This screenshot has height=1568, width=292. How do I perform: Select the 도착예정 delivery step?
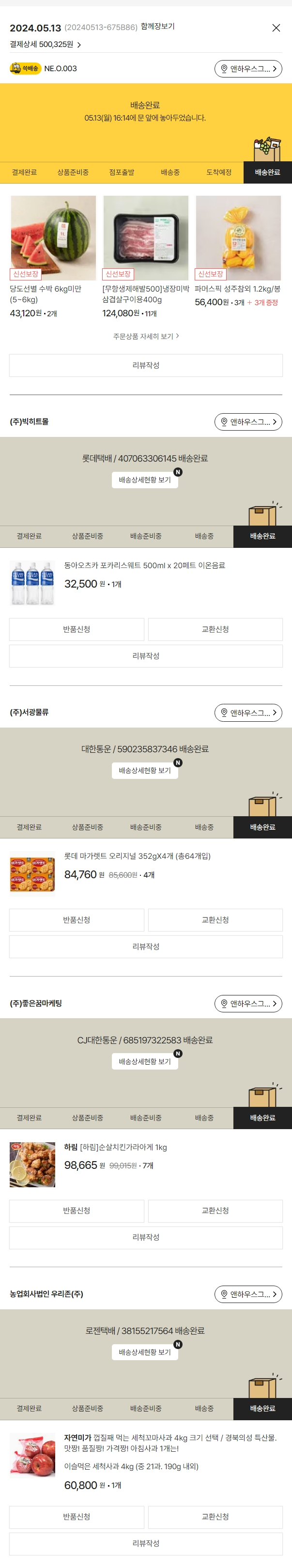coord(219,173)
